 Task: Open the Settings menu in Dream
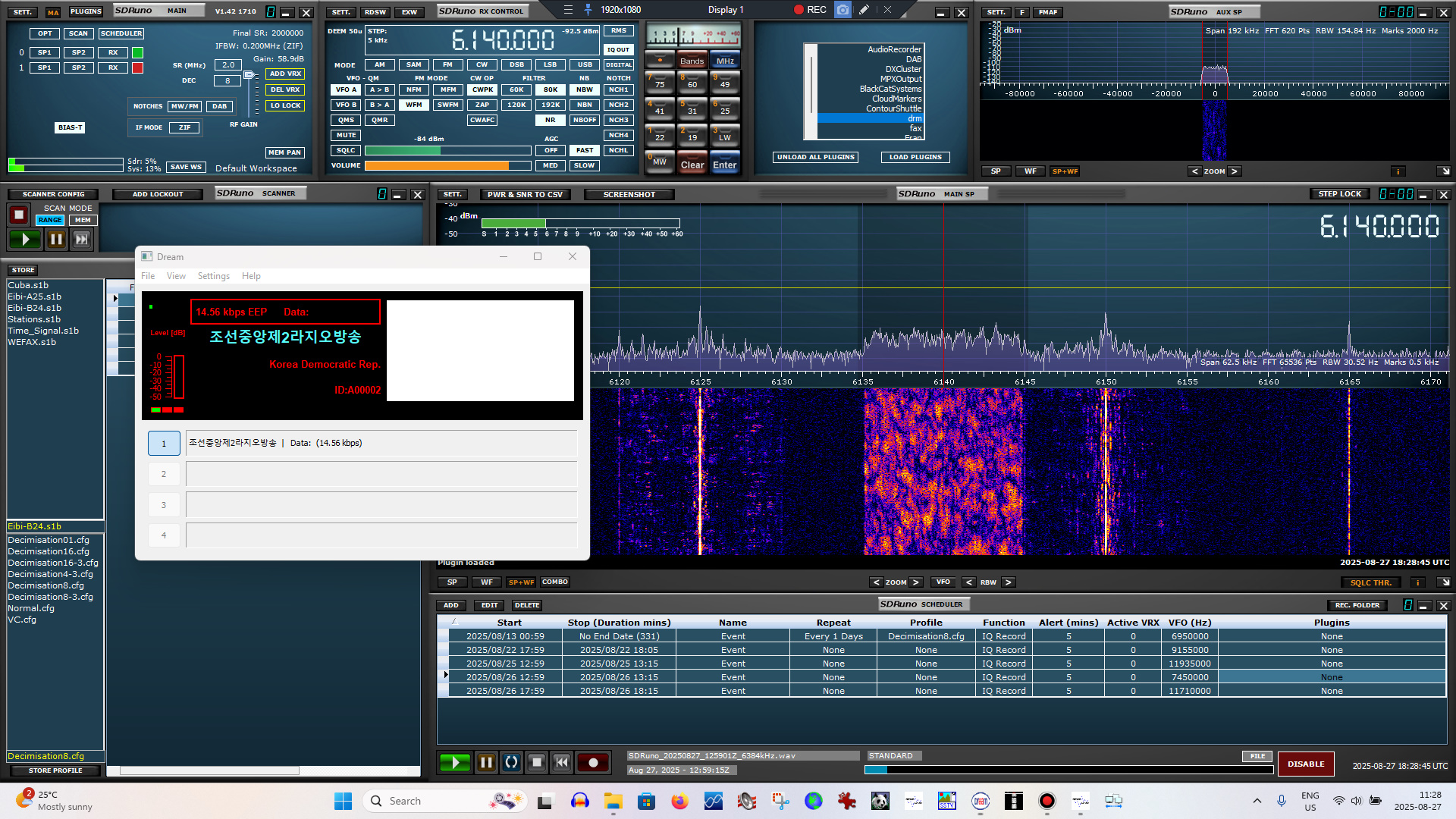tap(213, 276)
